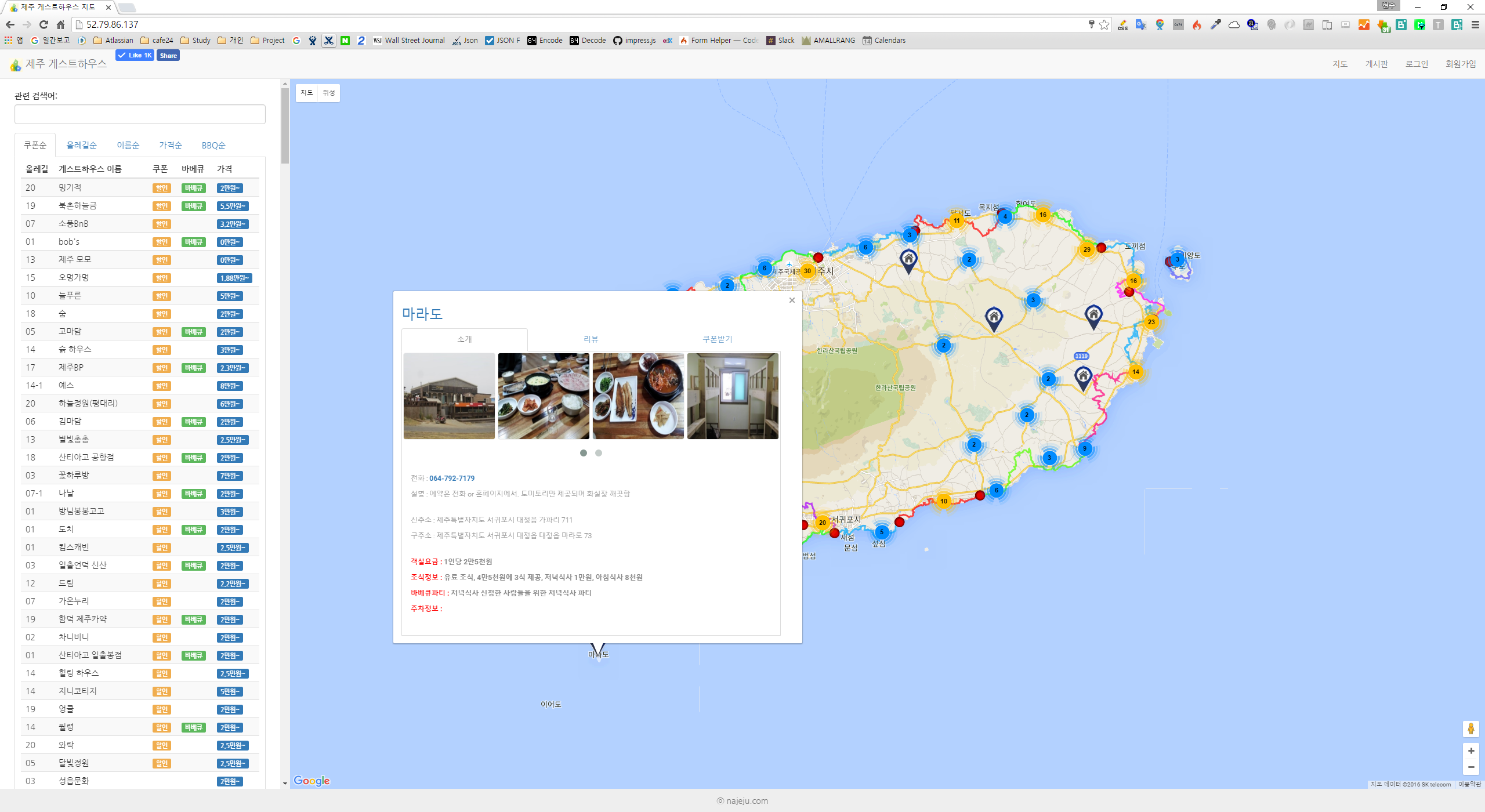Click the Facebook Share button
This screenshot has width=1485, height=812.
(x=168, y=55)
